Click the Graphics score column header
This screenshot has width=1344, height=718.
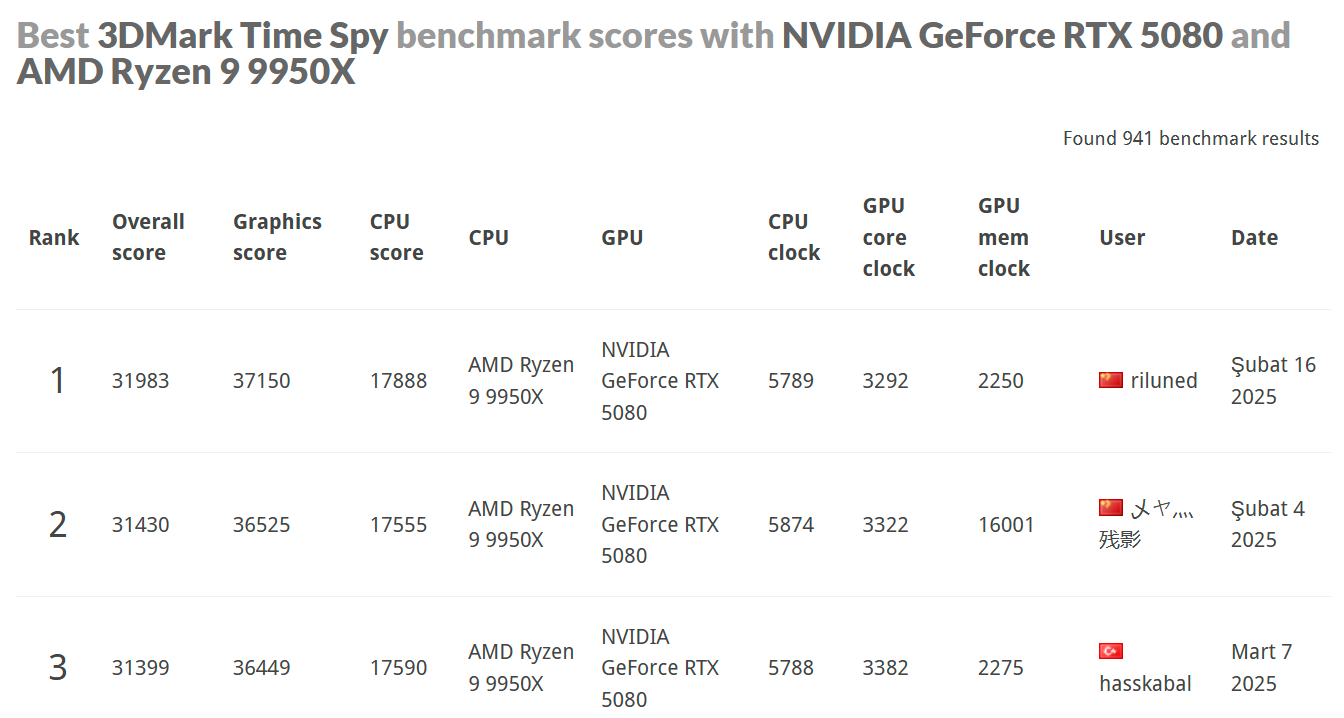[x=277, y=237]
